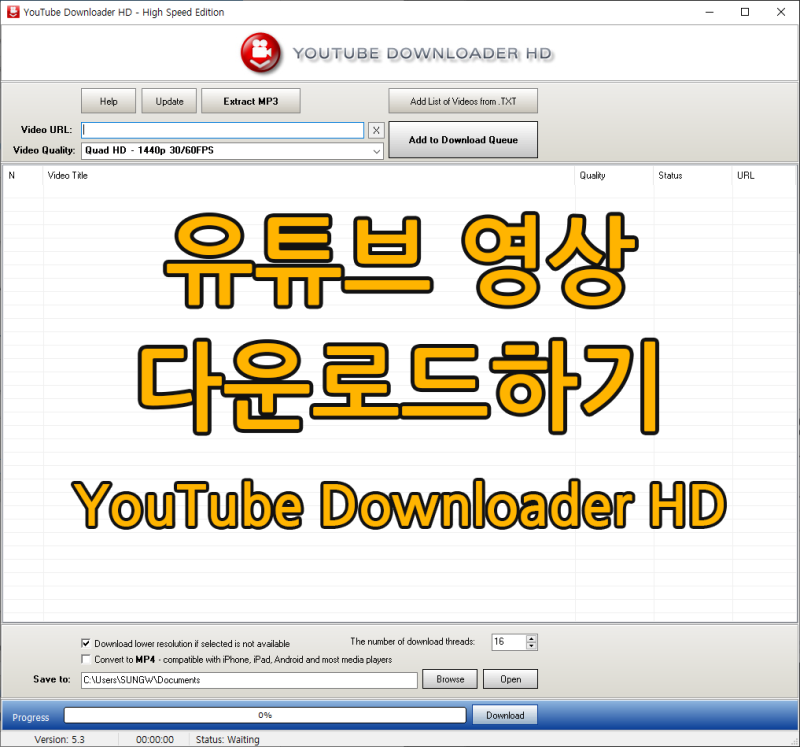The height and width of the screenshot is (747, 800).
Task: Click the Status column header
Action: [x=693, y=176]
